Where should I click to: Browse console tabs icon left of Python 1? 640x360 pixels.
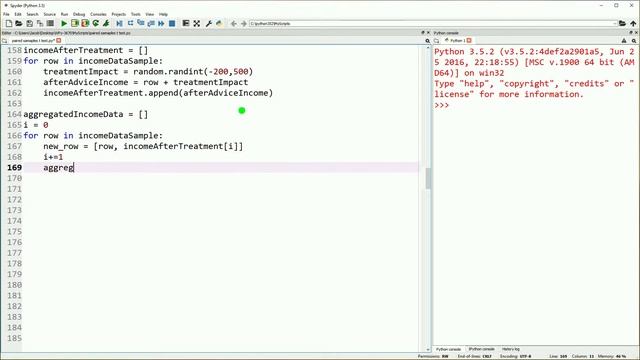pos(436,41)
